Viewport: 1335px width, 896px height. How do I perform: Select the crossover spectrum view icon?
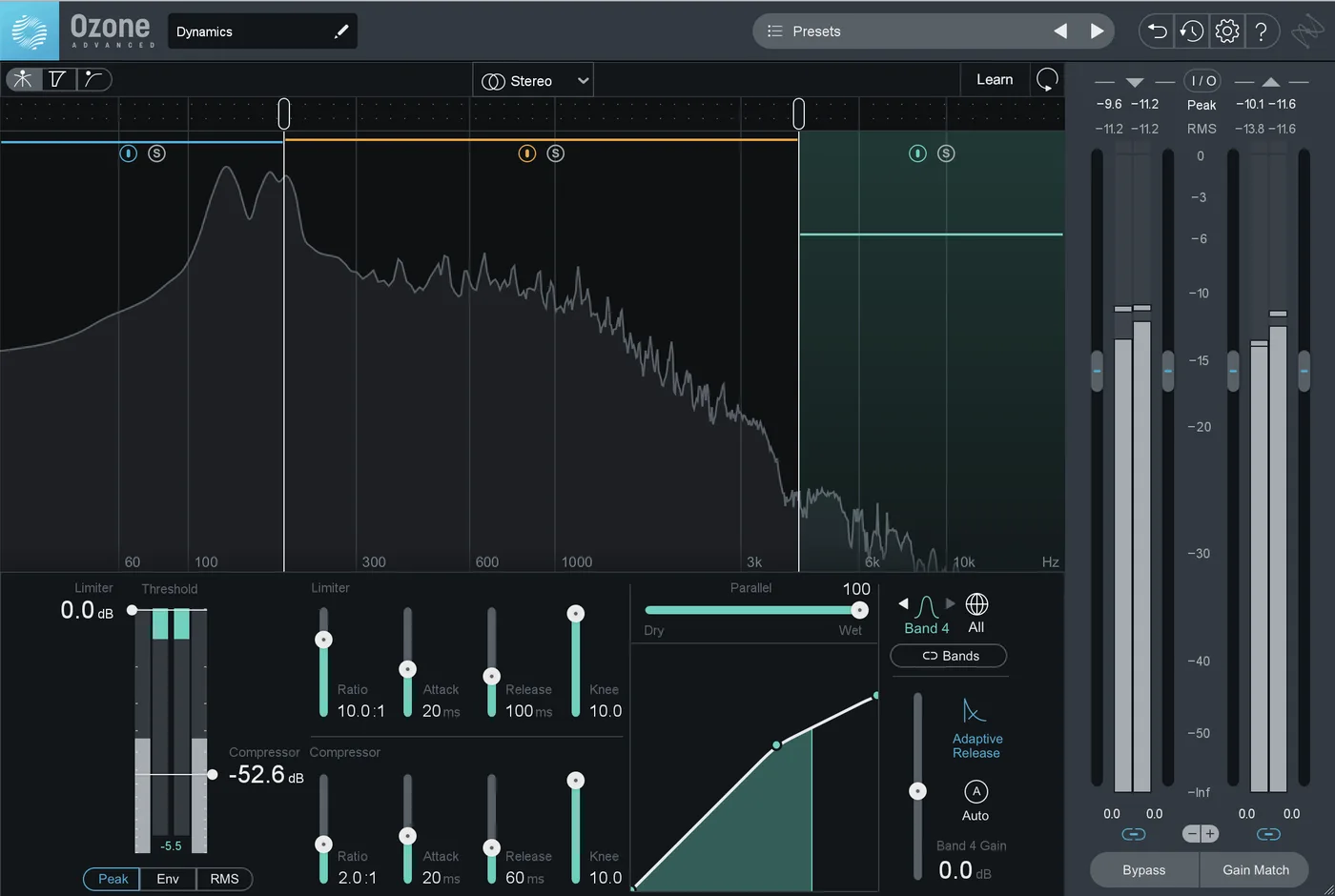(23, 79)
